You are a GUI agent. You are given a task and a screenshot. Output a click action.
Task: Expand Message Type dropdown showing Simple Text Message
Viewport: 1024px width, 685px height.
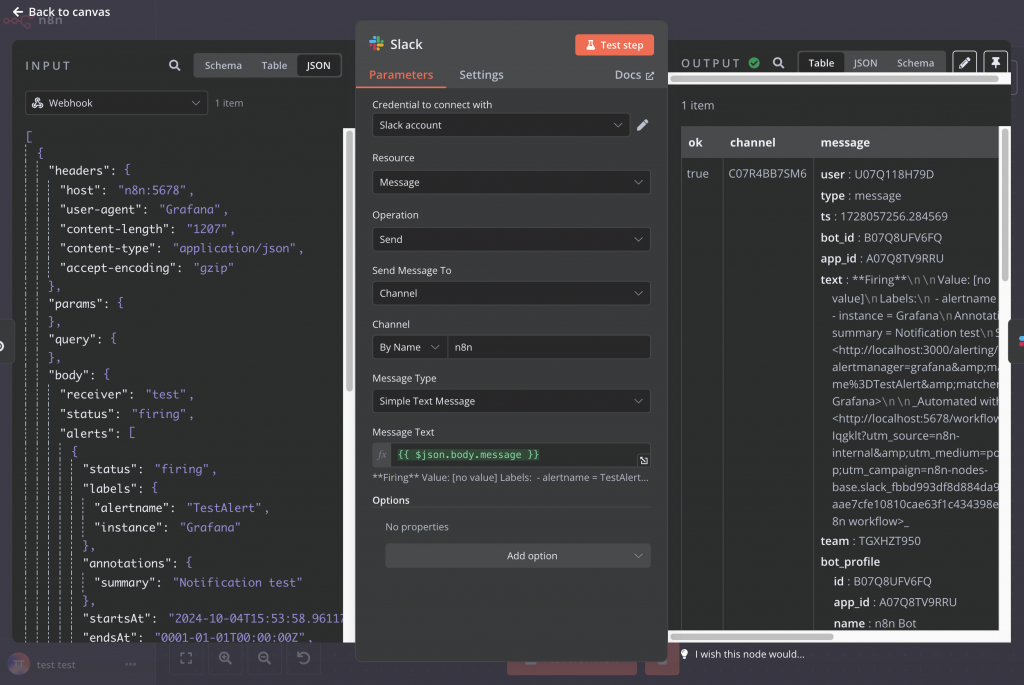coord(511,401)
